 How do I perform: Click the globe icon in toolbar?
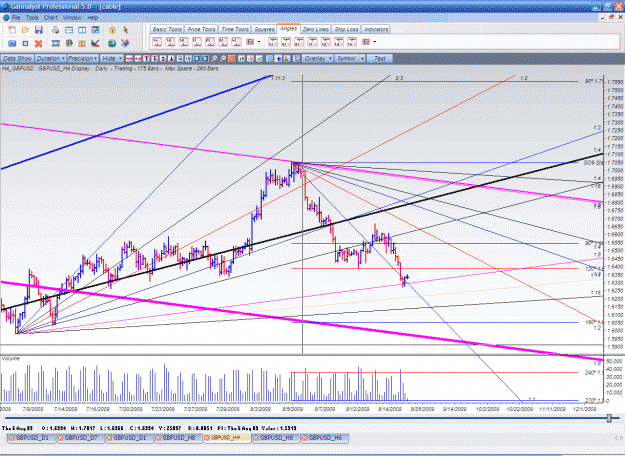pyautogui.click(x=112, y=43)
